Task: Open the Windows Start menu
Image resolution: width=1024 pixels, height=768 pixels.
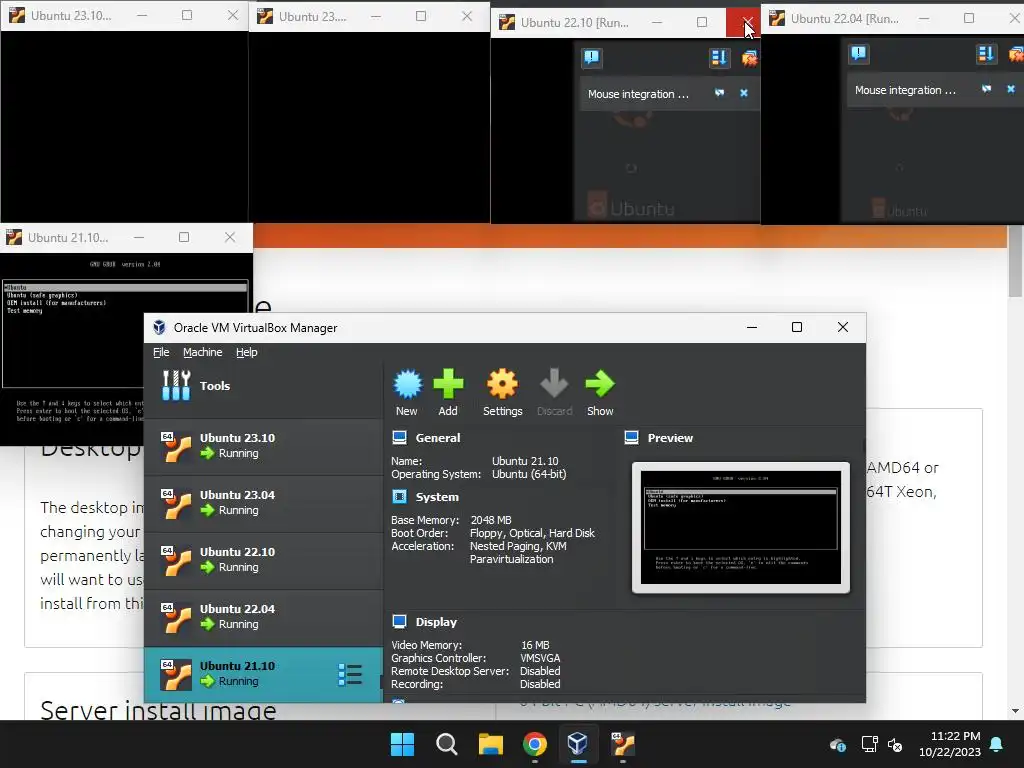Action: pyautogui.click(x=402, y=744)
